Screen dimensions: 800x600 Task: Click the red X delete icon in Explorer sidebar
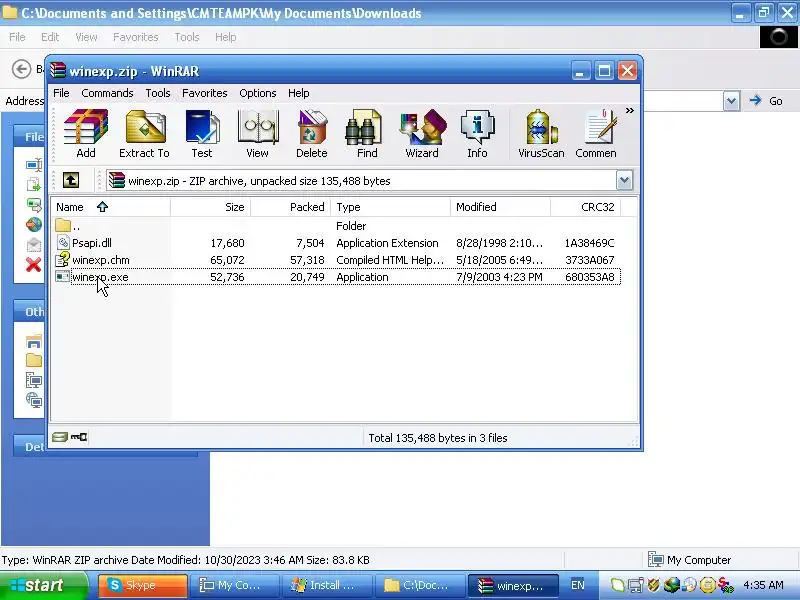pos(34,264)
